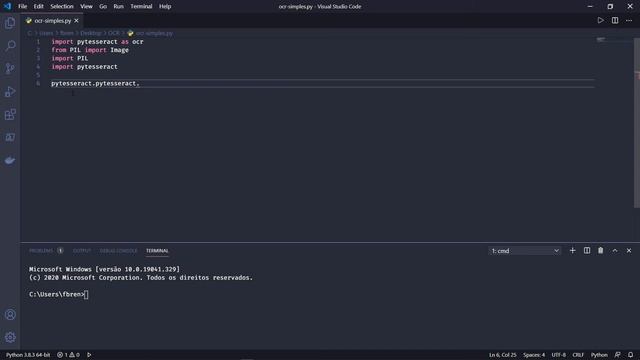The image size is (640, 360).
Task: Click the editor vertical scrollbar
Action: (637, 122)
